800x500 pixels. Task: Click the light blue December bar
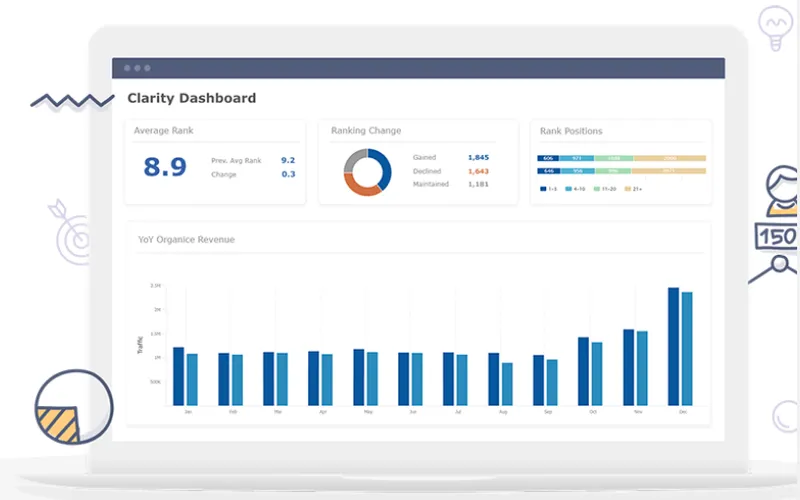(x=687, y=349)
